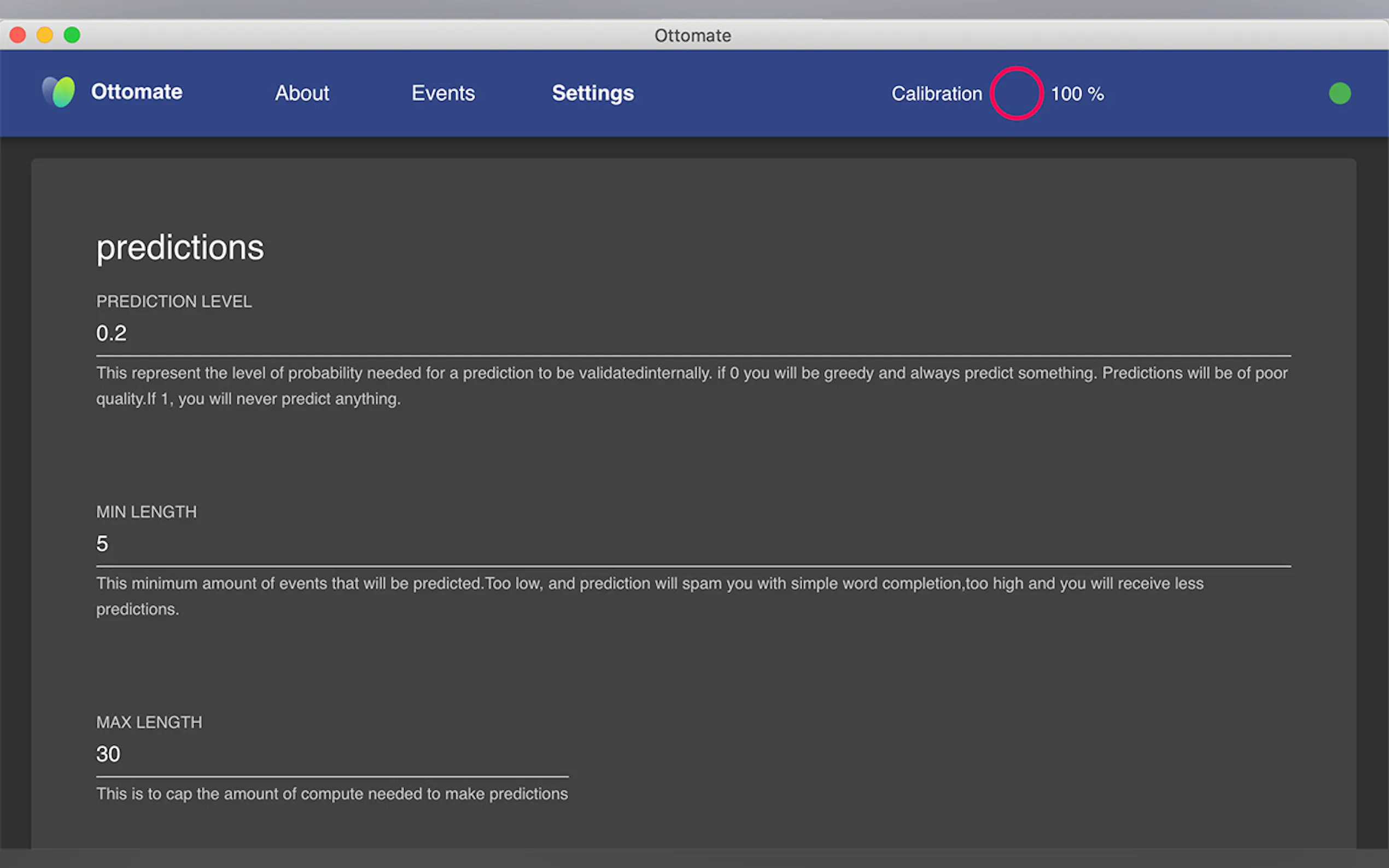Viewport: 1389px width, 868px height.
Task: Focus the Prediction Level field showing 0.2
Action: click(692, 333)
